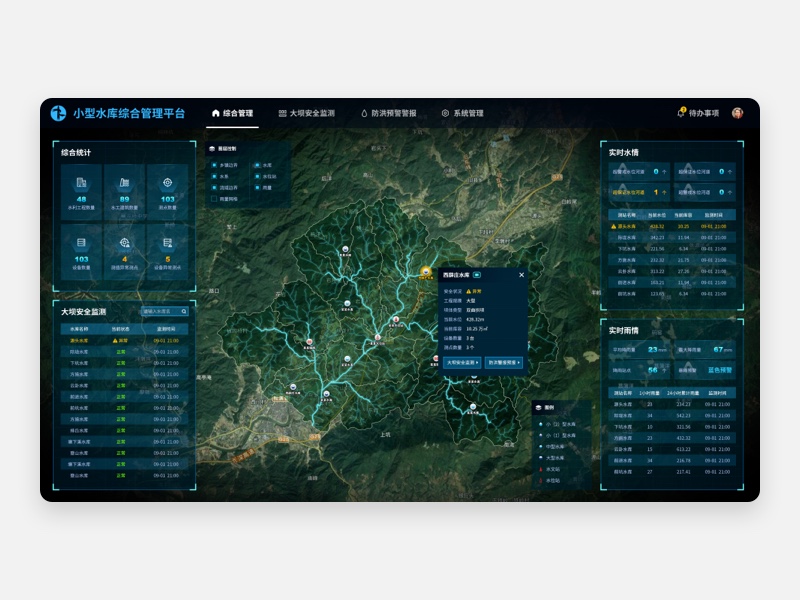This screenshot has width=800, height=600.
Task: Click the abnormal target icon above count 4
Action: tap(124, 242)
